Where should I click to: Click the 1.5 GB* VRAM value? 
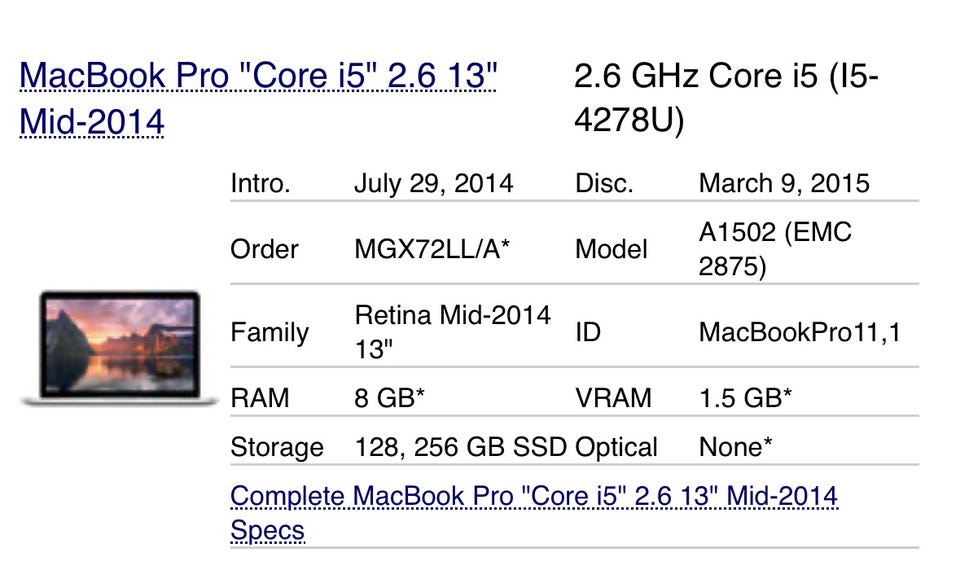click(x=745, y=398)
